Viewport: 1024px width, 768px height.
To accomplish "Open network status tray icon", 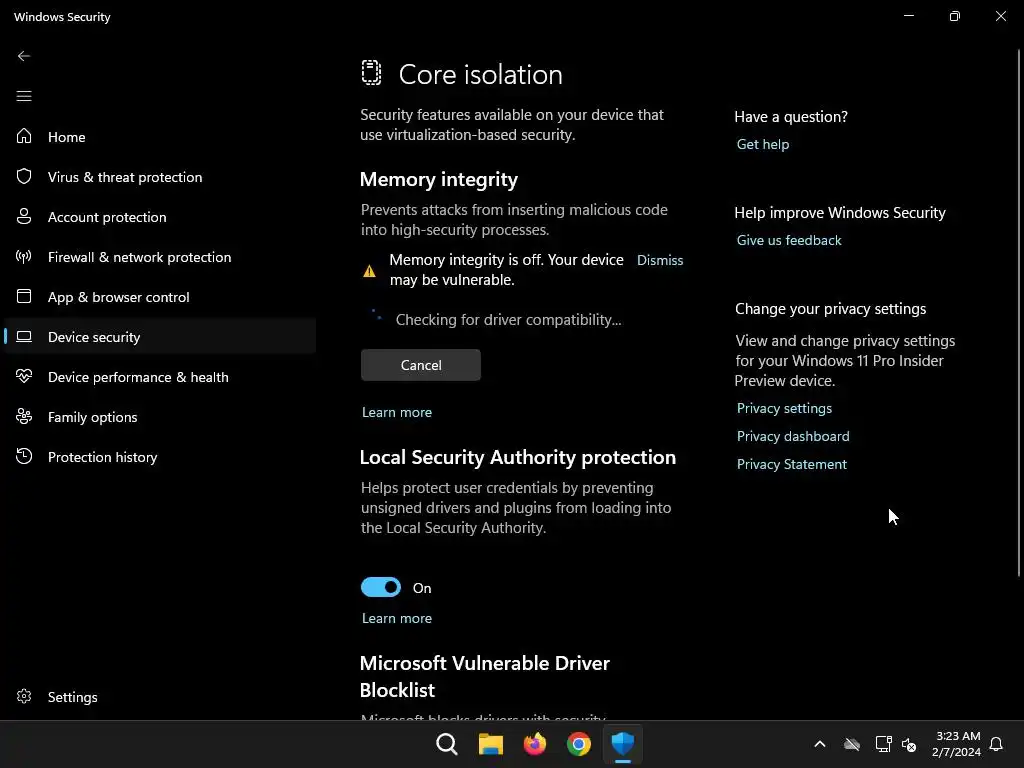I will tap(883, 744).
